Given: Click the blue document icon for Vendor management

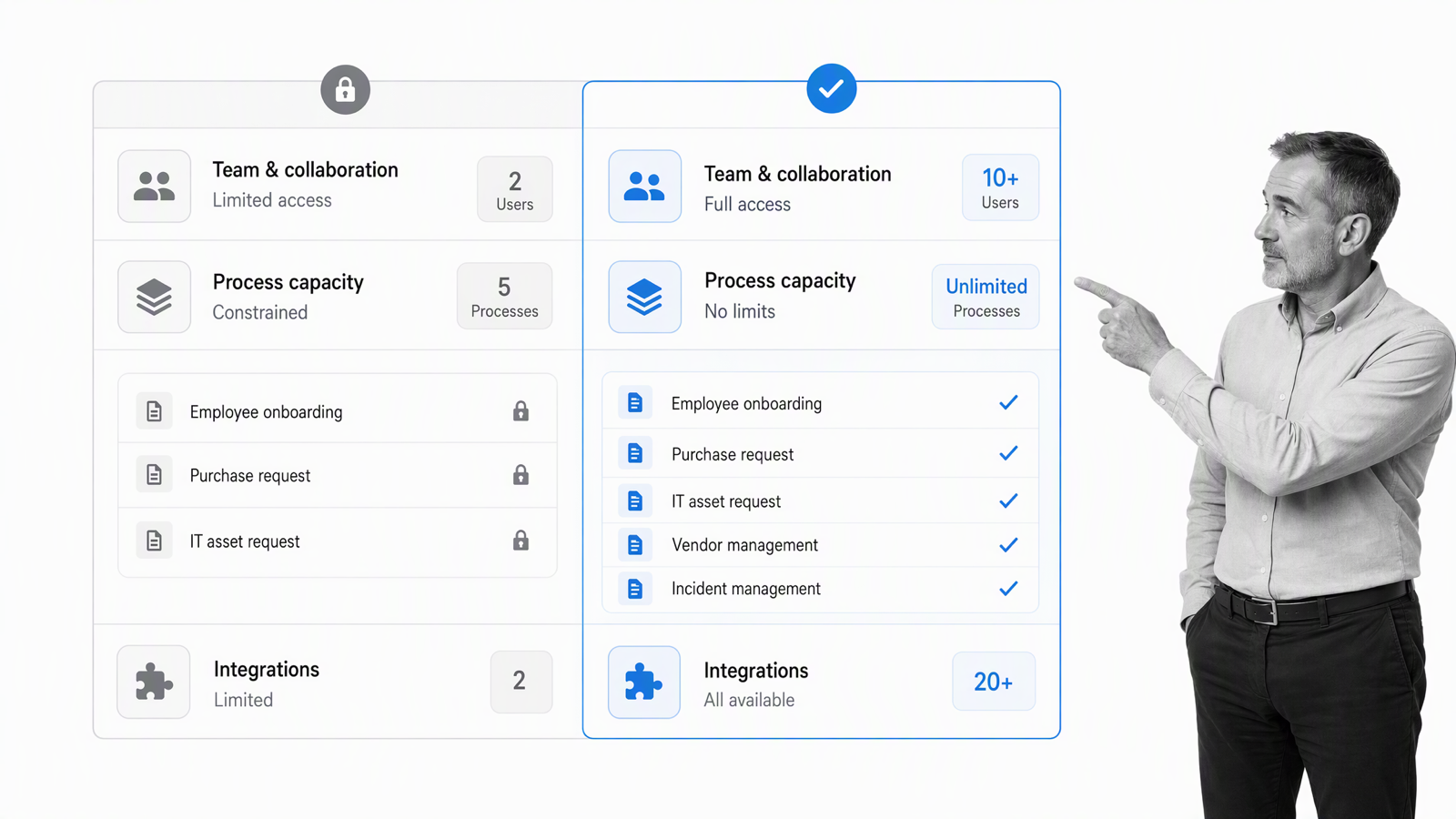Looking at the screenshot, I should tap(635, 544).
